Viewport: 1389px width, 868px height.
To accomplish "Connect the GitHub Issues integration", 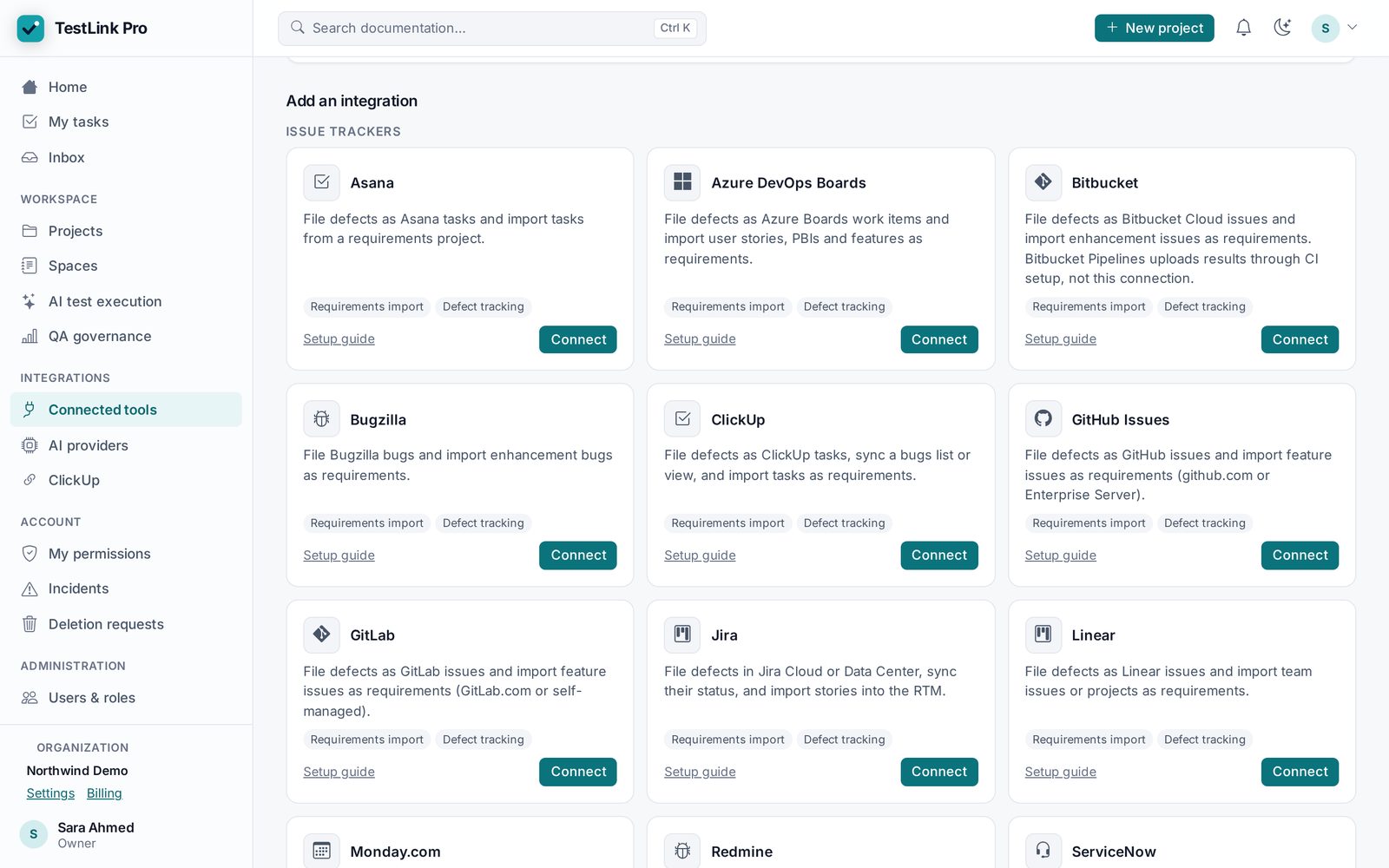I will point(1300,556).
